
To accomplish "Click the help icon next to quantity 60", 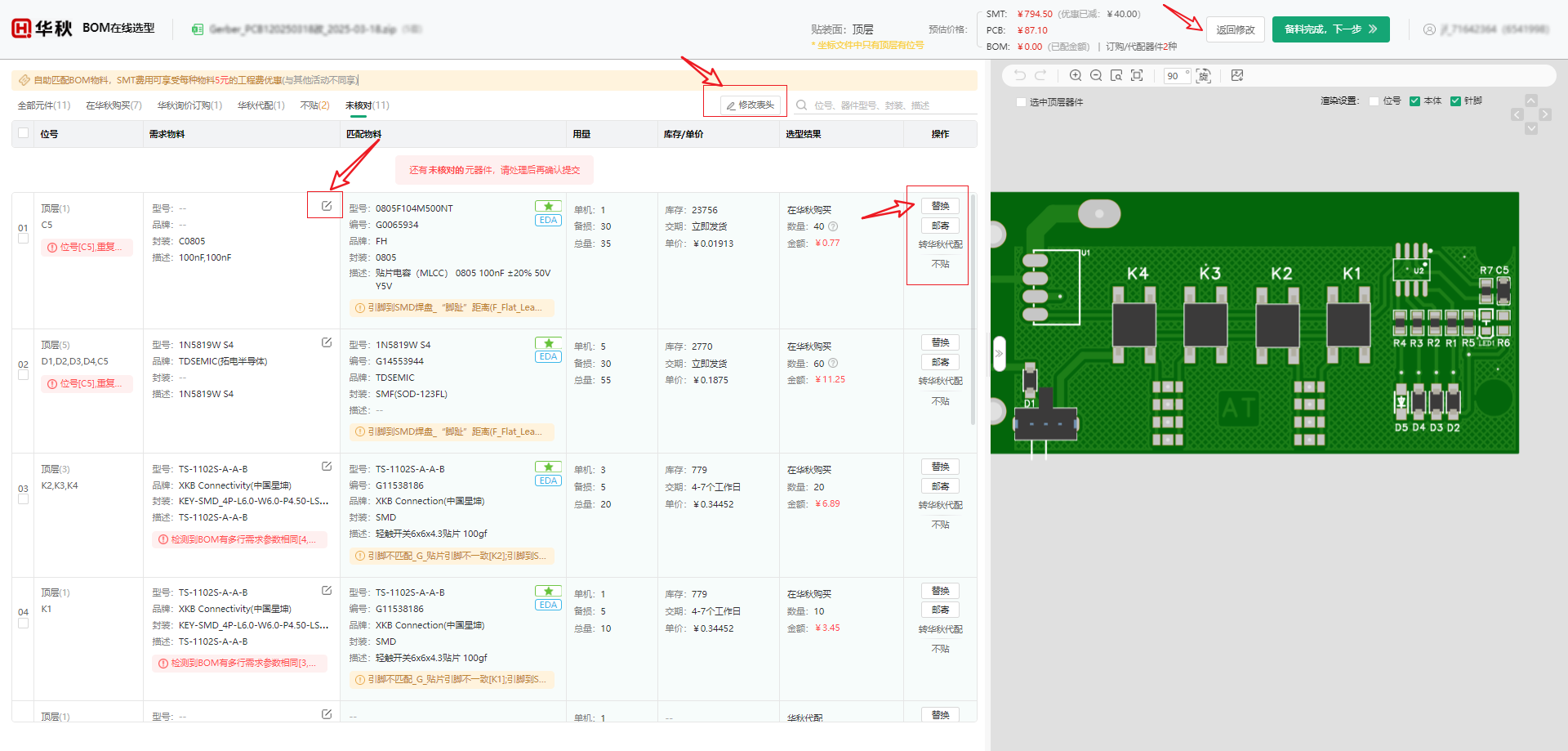I will (833, 364).
